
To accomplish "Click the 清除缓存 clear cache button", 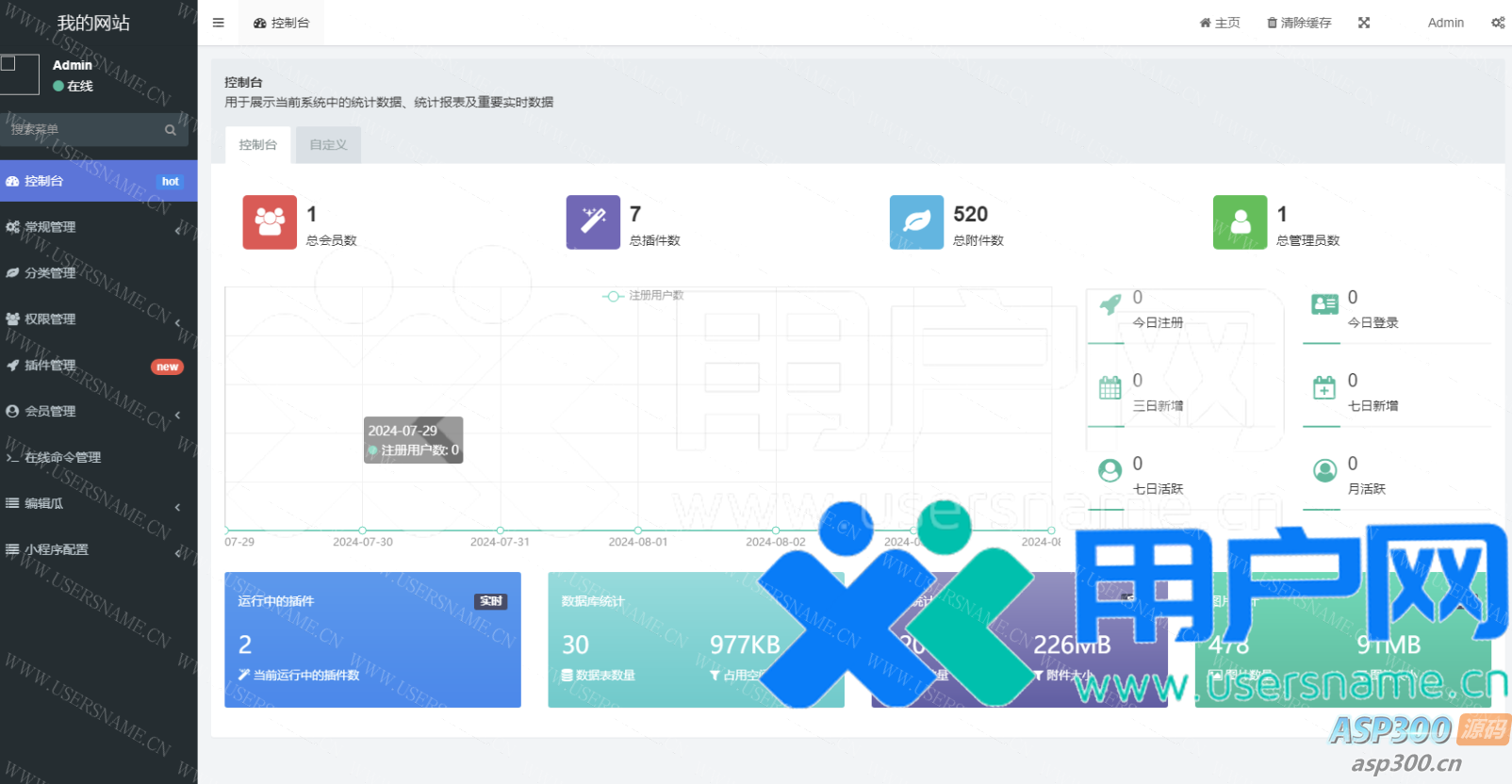I will pyautogui.click(x=1299, y=23).
